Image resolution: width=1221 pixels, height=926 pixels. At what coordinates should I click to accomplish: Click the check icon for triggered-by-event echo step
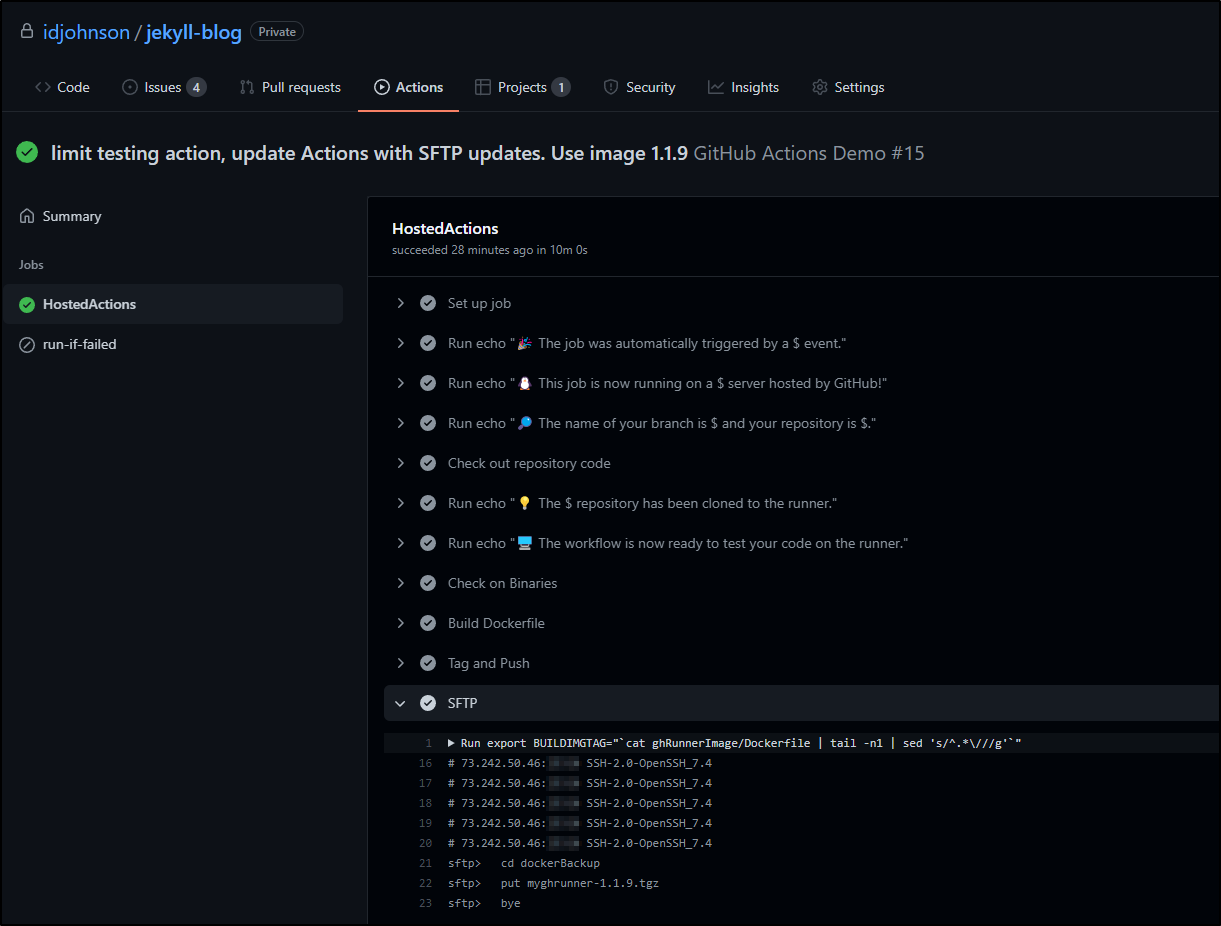click(x=428, y=343)
